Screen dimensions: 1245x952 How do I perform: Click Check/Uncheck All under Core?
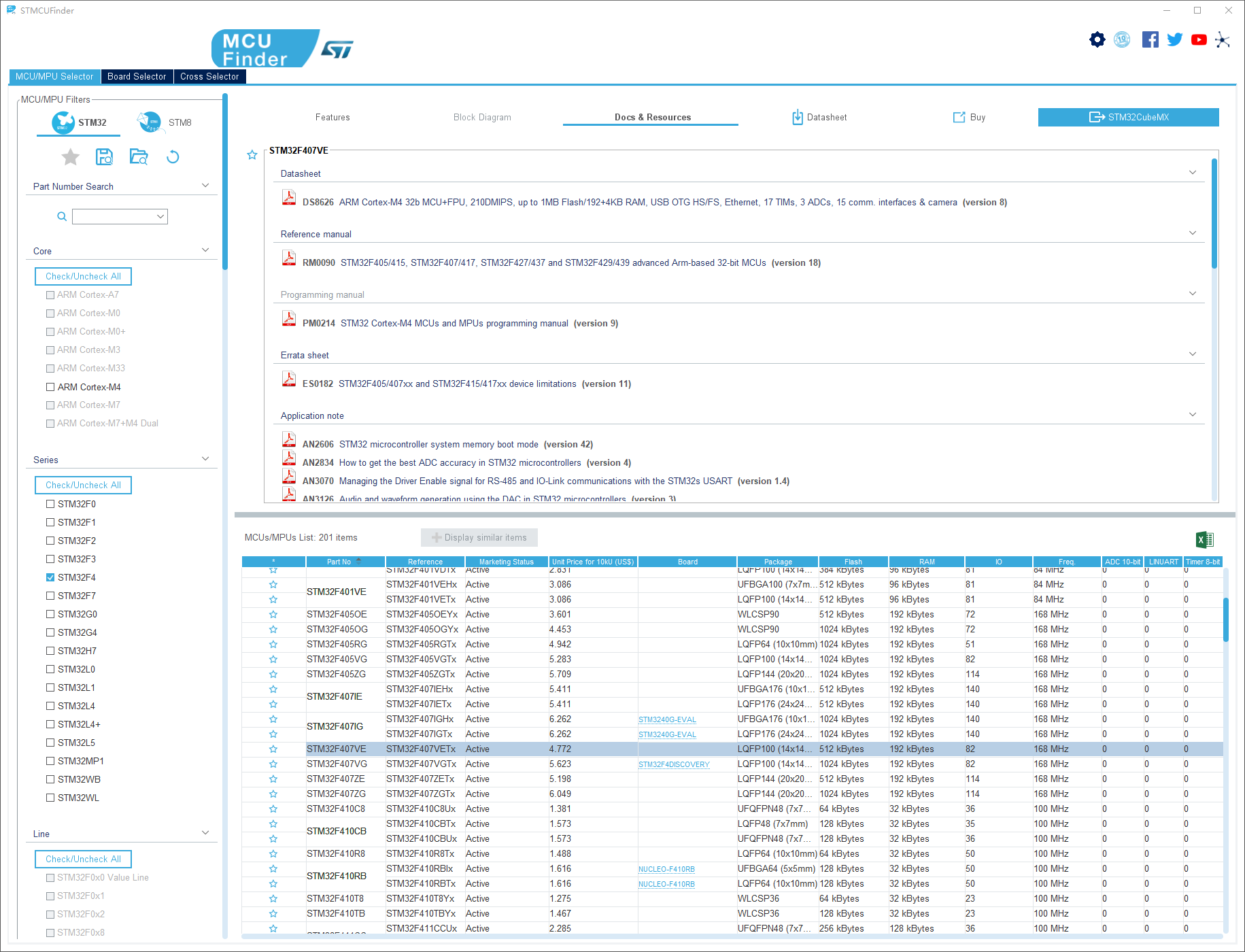tap(83, 277)
